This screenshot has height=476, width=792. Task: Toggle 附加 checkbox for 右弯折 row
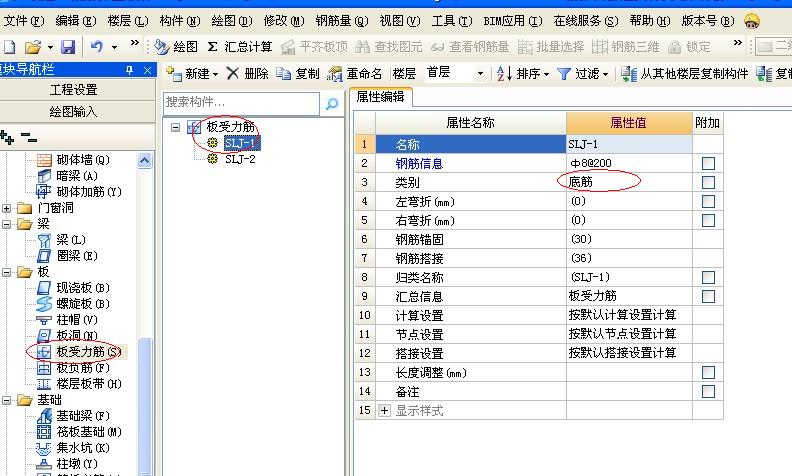tap(708, 220)
